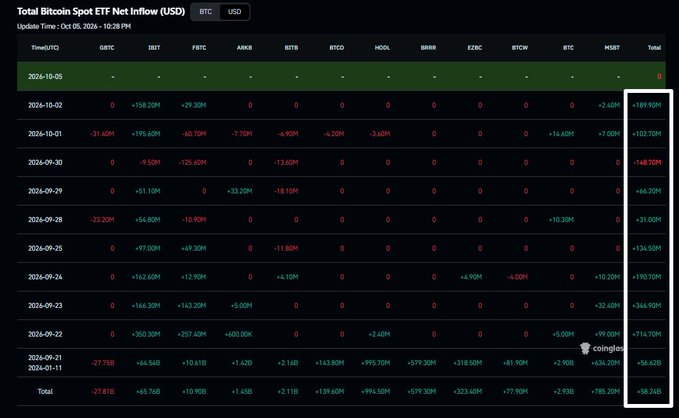This screenshot has width=679, height=418.
Task: Click the +4.90M EZBC value
Action: [x=471, y=277]
